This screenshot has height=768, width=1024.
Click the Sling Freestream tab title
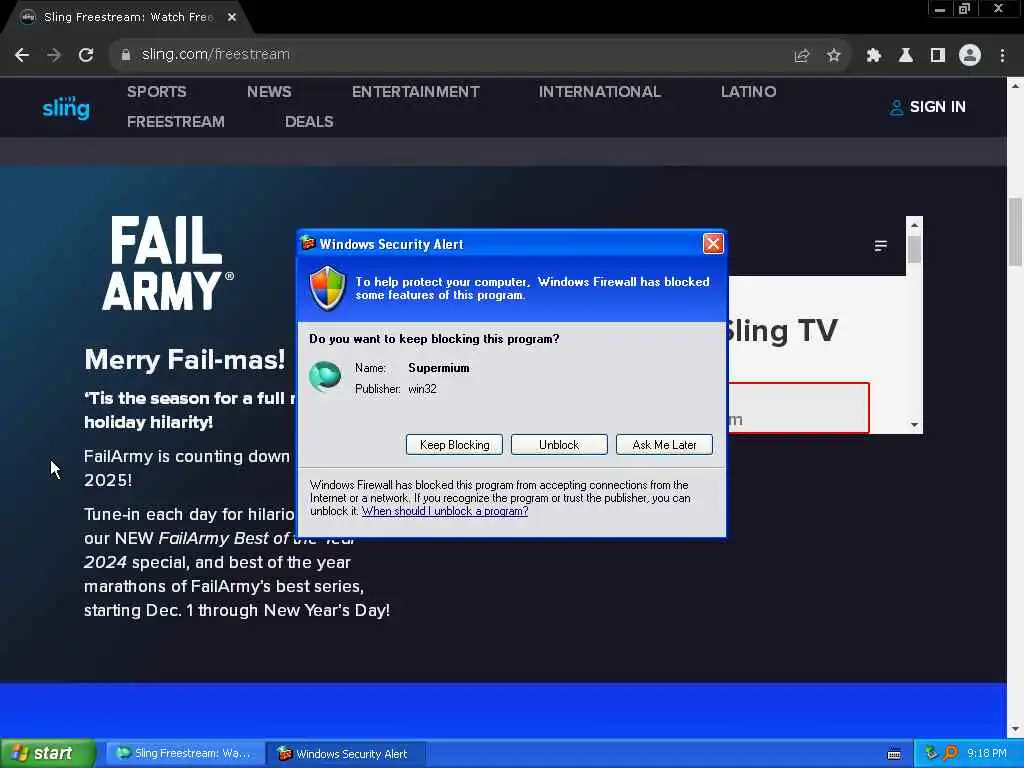(x=129, y=17)
